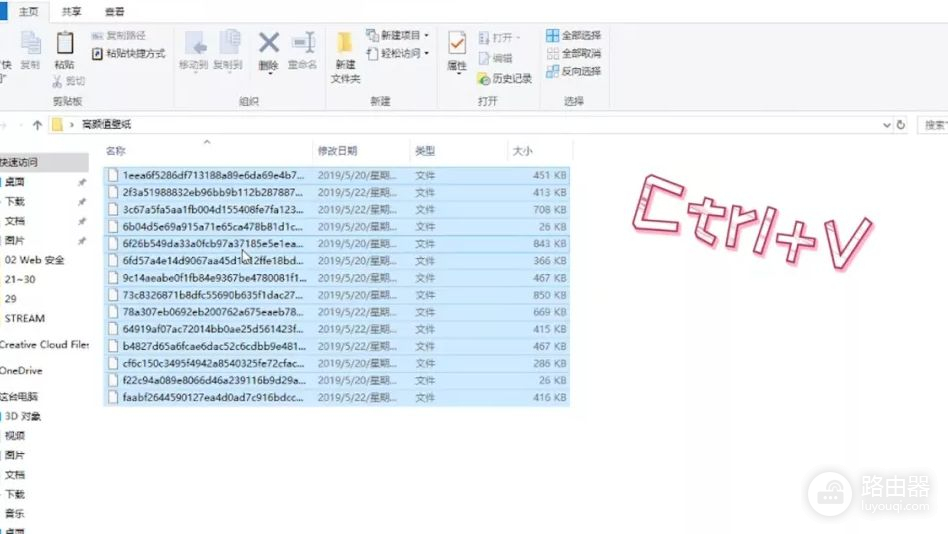Click 反向选择 invert selection

(573, 71)
